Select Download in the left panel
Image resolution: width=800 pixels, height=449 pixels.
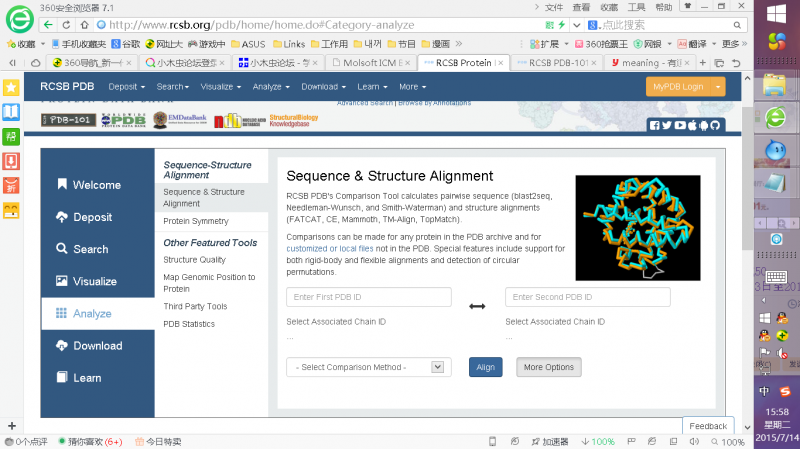(97, 345)
